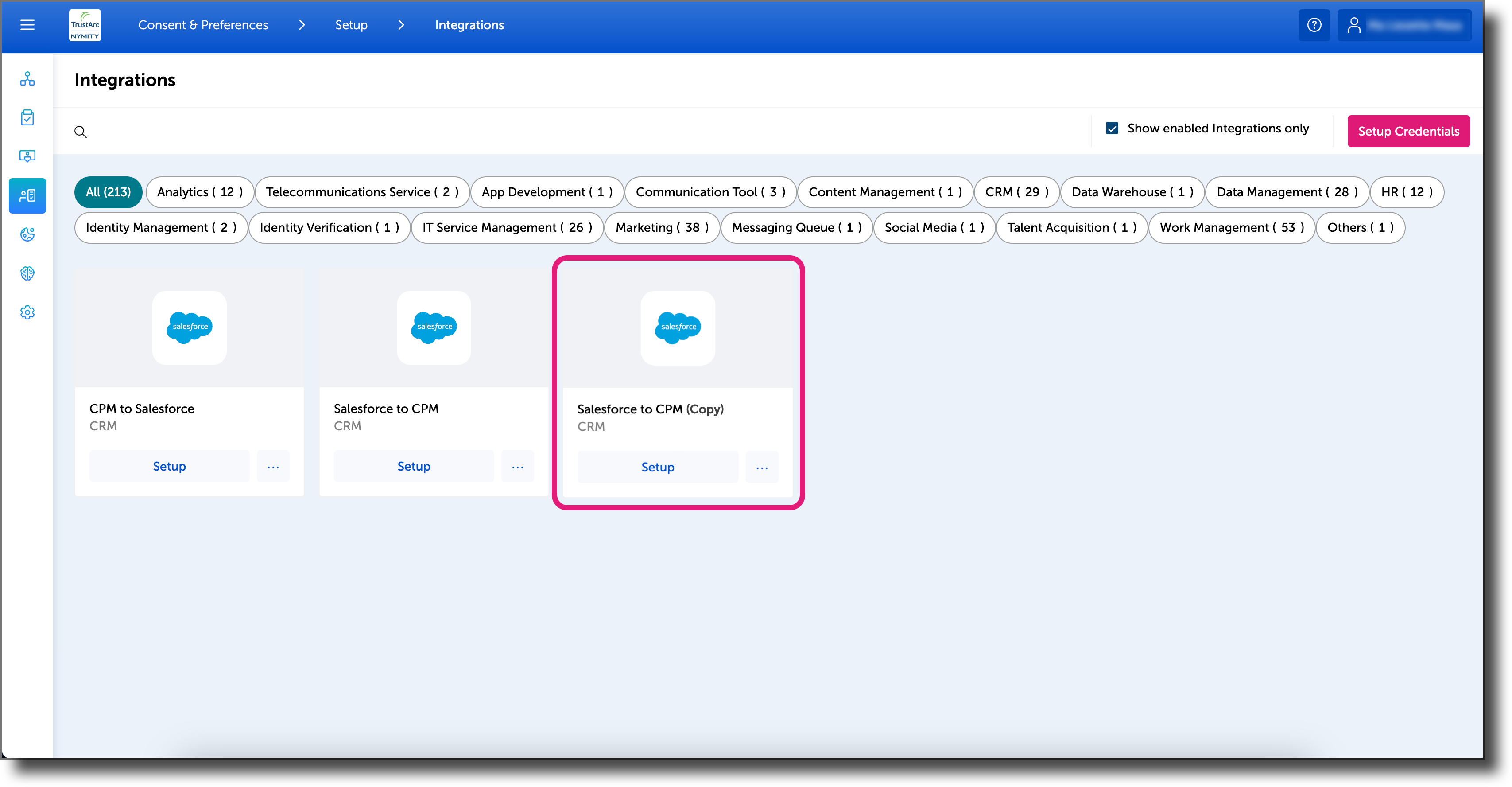Open the settings gear sidebar icon

tap(27, 312)
